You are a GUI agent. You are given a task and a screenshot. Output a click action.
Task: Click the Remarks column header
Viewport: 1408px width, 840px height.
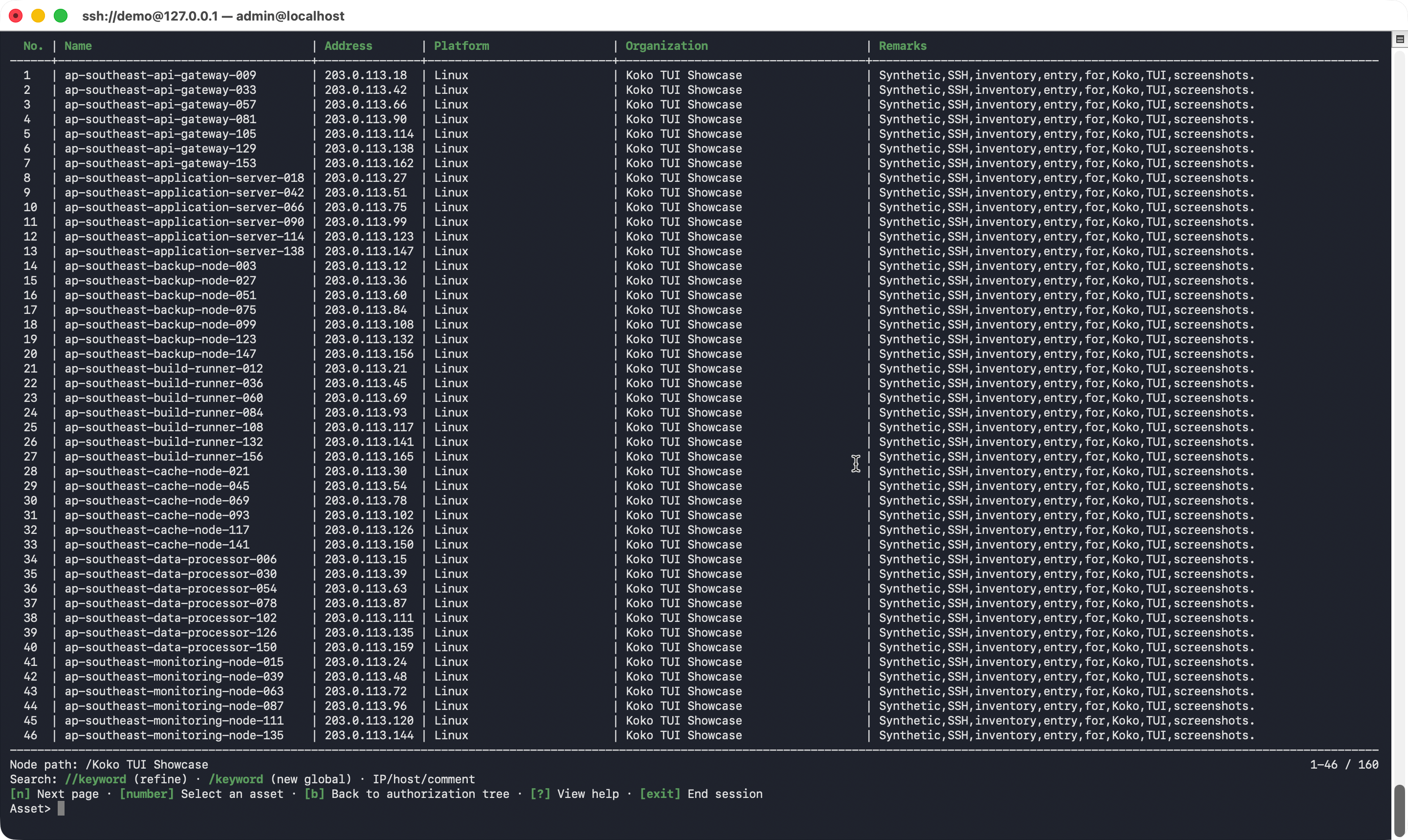(x=902, y=46)
